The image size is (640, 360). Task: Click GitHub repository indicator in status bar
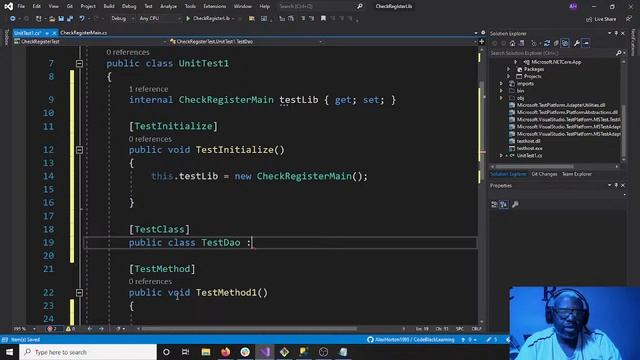411,340
